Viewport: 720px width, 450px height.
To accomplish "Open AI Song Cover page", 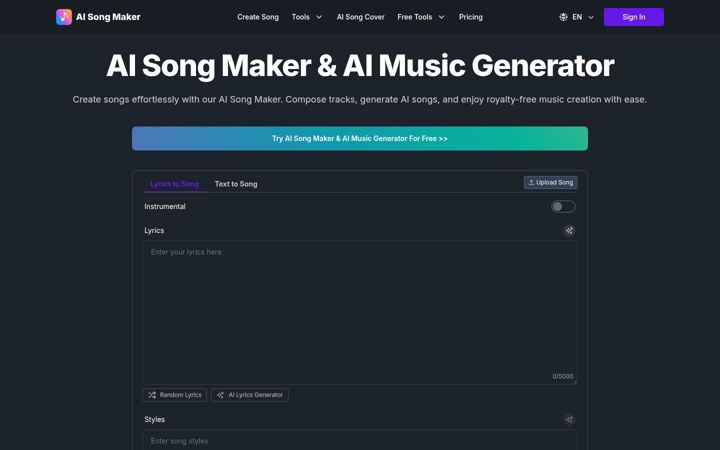I will (360, 17).
